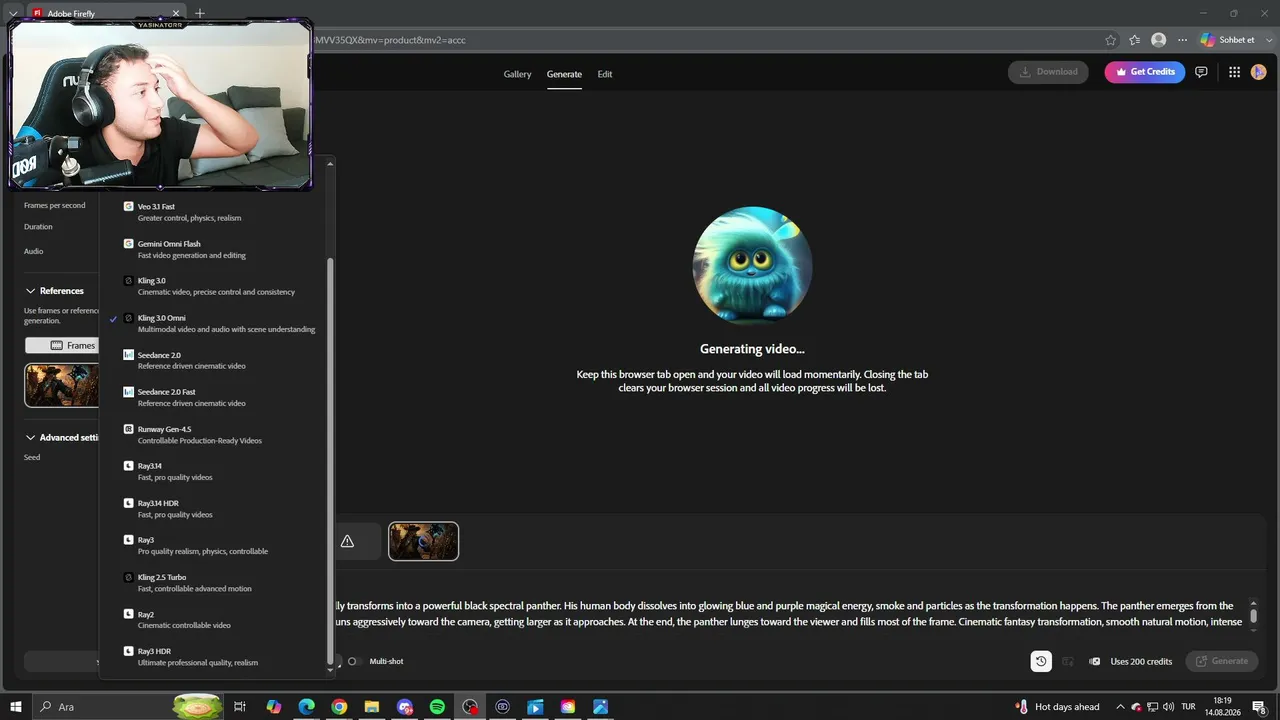
Task: Click the prompt's attached image thumbnail
Action: tap(423, 541)
